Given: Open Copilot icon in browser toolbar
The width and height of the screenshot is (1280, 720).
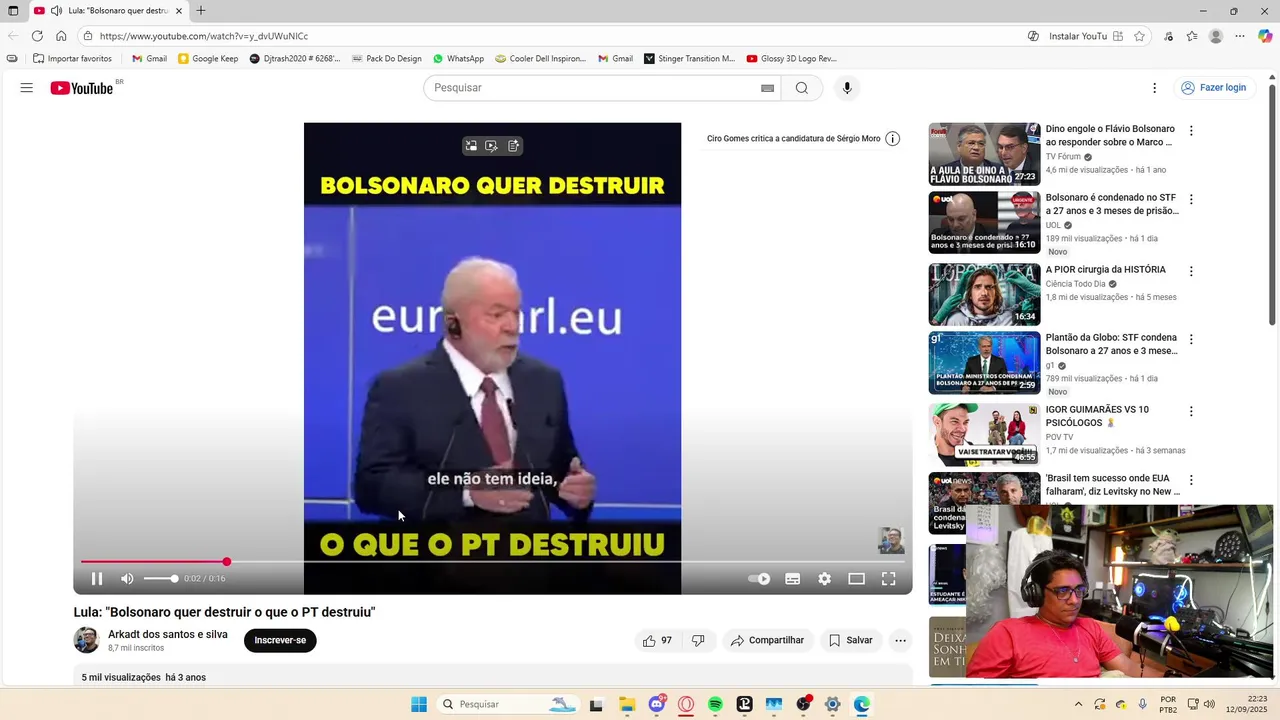Looking at the screenshot, I should pyautogui.click(x=1265, y=36).
